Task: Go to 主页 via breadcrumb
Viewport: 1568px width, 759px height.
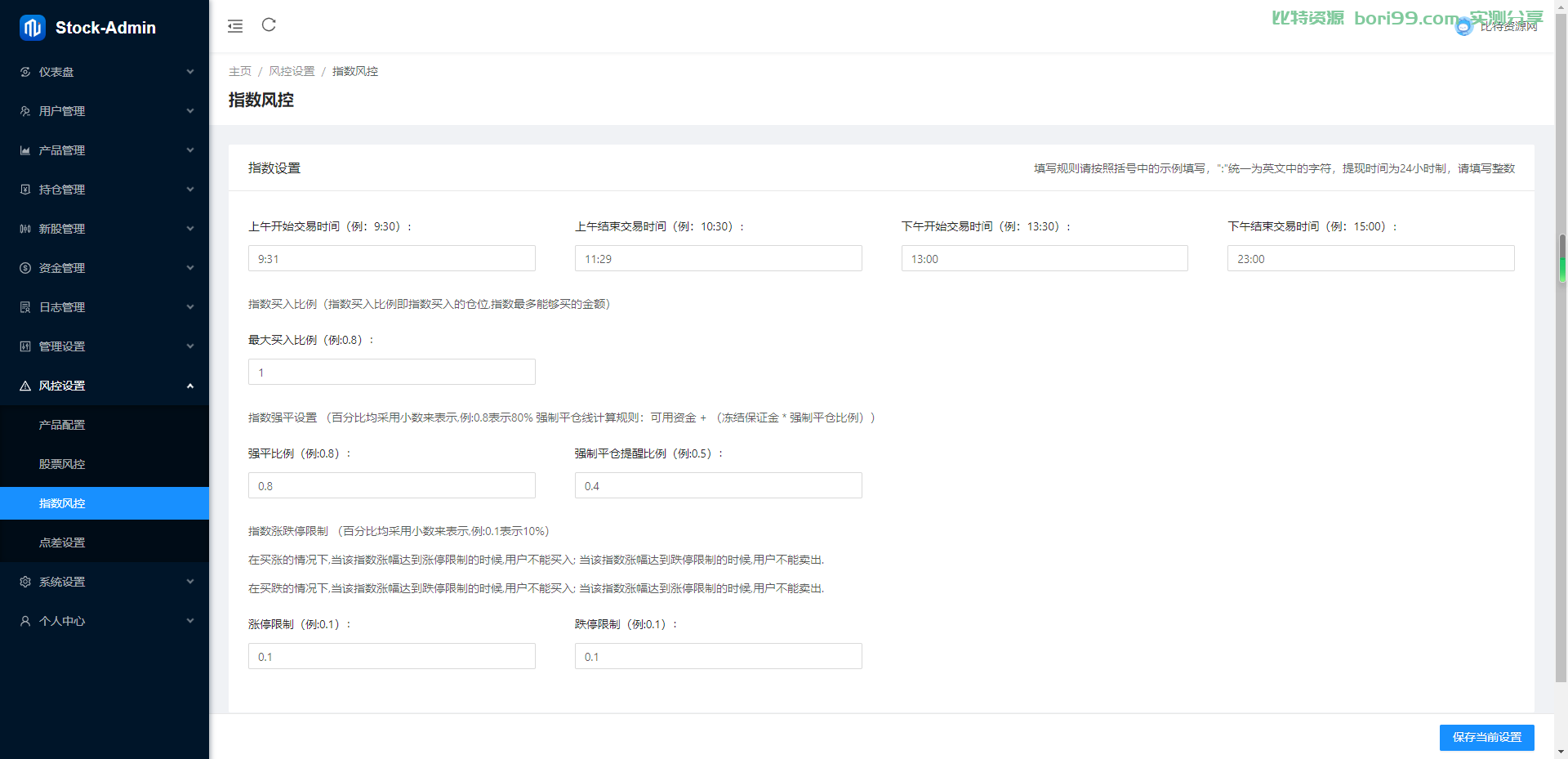Action: pos(240,72)
